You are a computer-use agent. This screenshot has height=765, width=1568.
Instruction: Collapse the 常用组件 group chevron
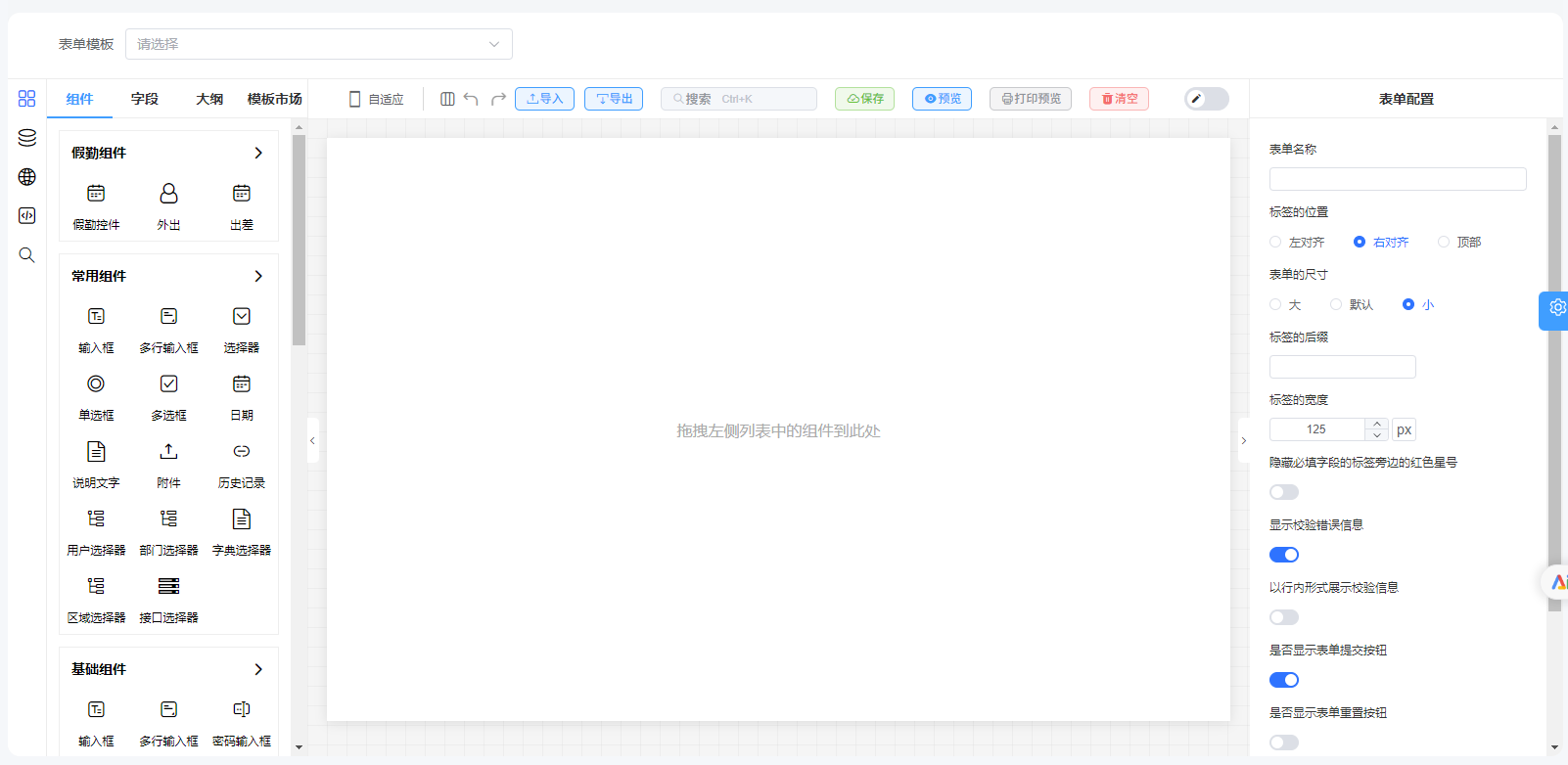258,276
